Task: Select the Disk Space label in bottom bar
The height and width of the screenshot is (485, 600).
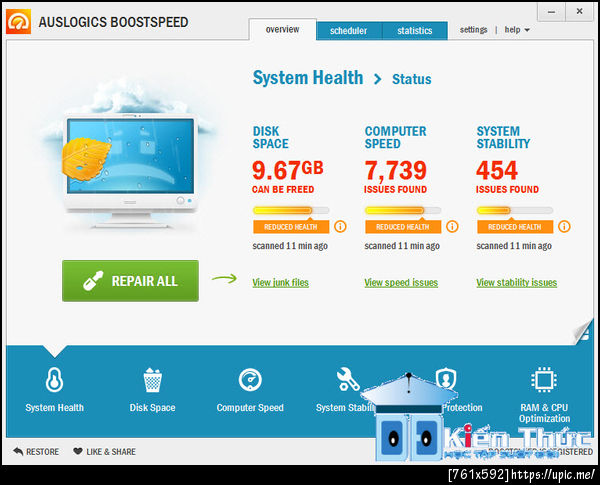Action: 152,408
